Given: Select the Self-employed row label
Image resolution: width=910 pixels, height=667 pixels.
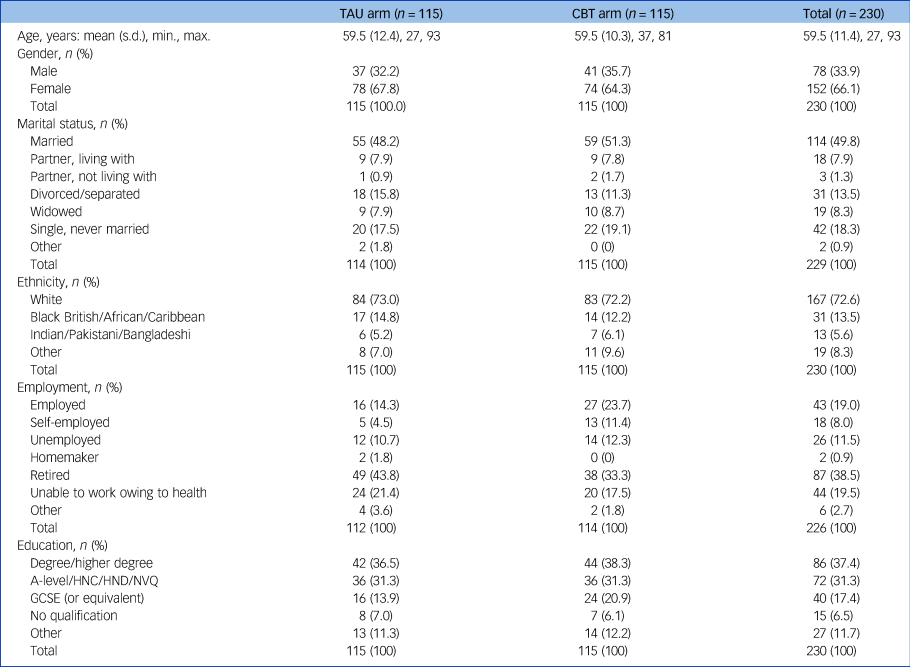Looking at the screenshot, I should point(70,422).
